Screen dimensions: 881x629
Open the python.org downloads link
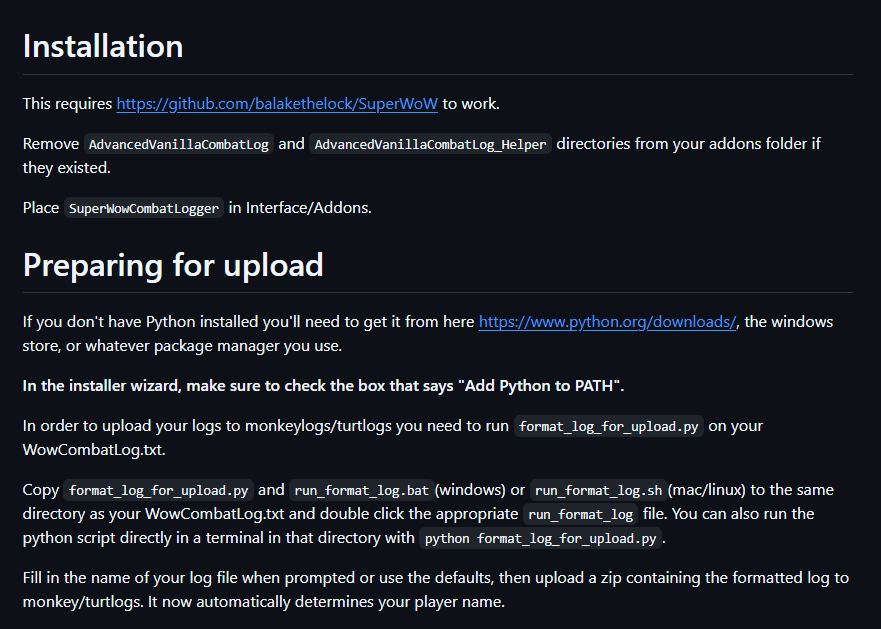coord(607,322)
